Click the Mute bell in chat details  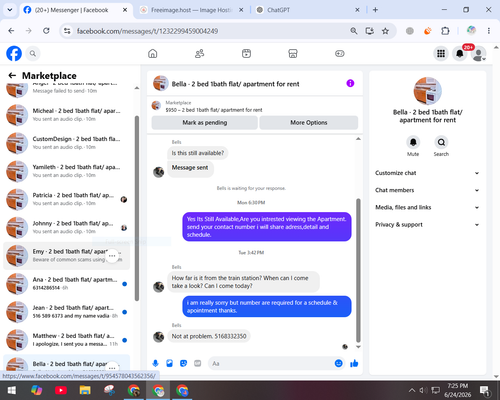point(413,142)
